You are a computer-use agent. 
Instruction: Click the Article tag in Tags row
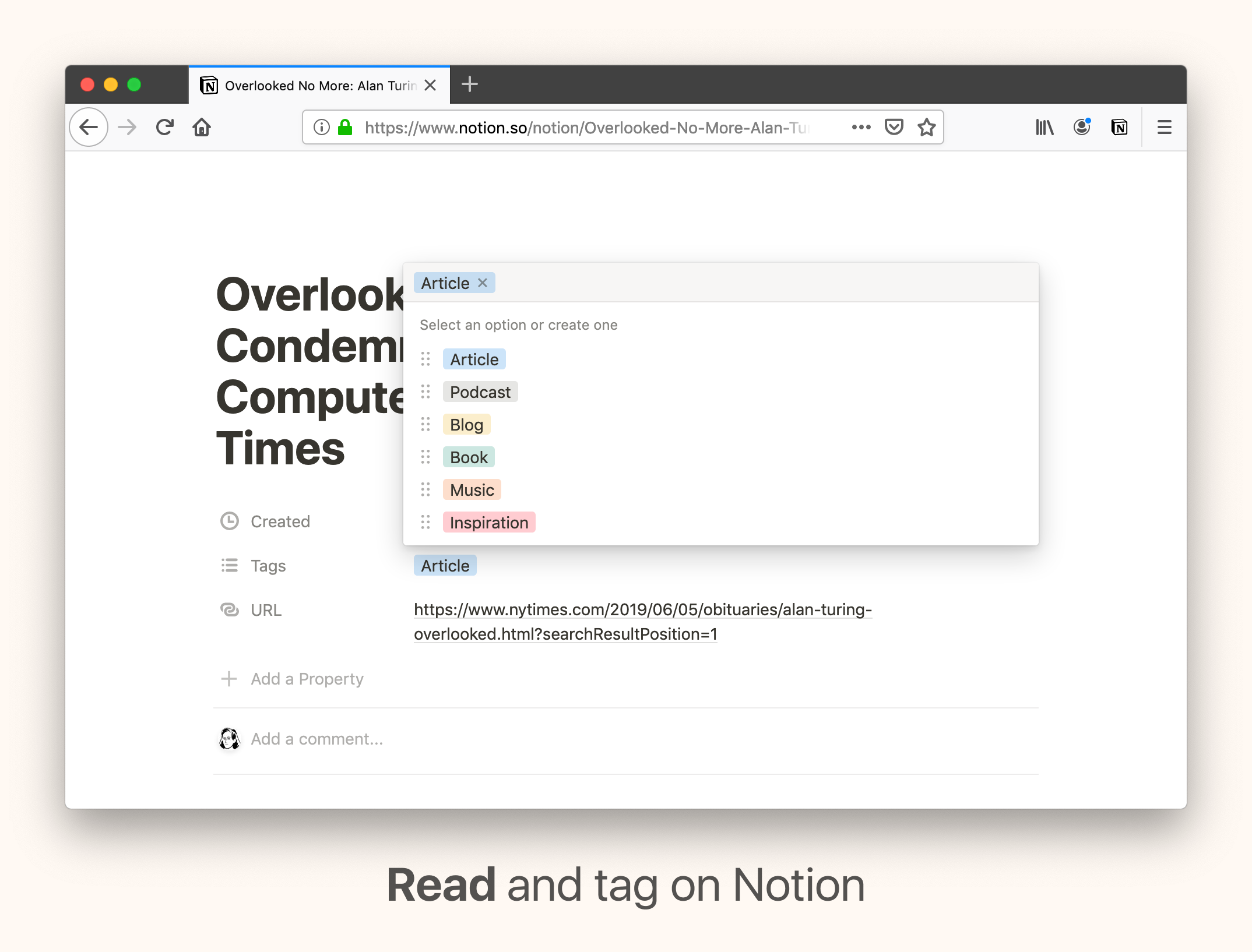pos(445,565)
